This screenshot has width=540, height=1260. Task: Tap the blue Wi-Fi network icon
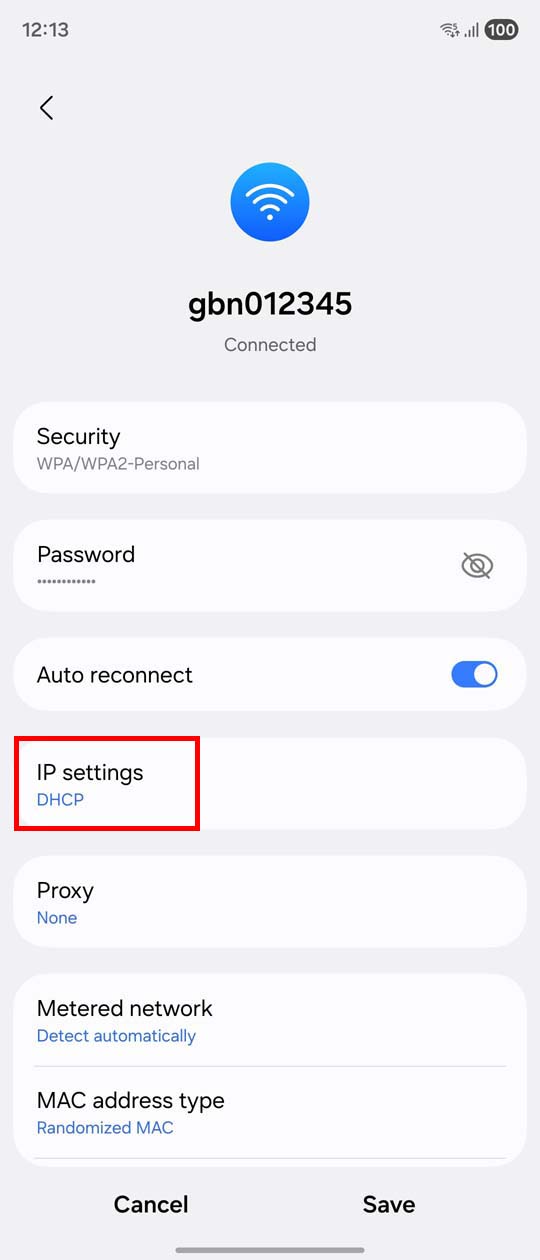(270, 203)
